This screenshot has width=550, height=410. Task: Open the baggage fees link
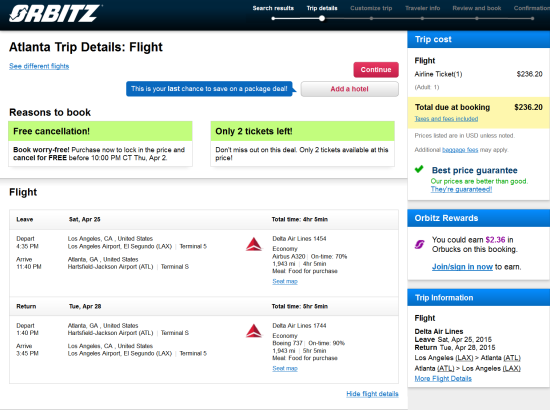460,150
